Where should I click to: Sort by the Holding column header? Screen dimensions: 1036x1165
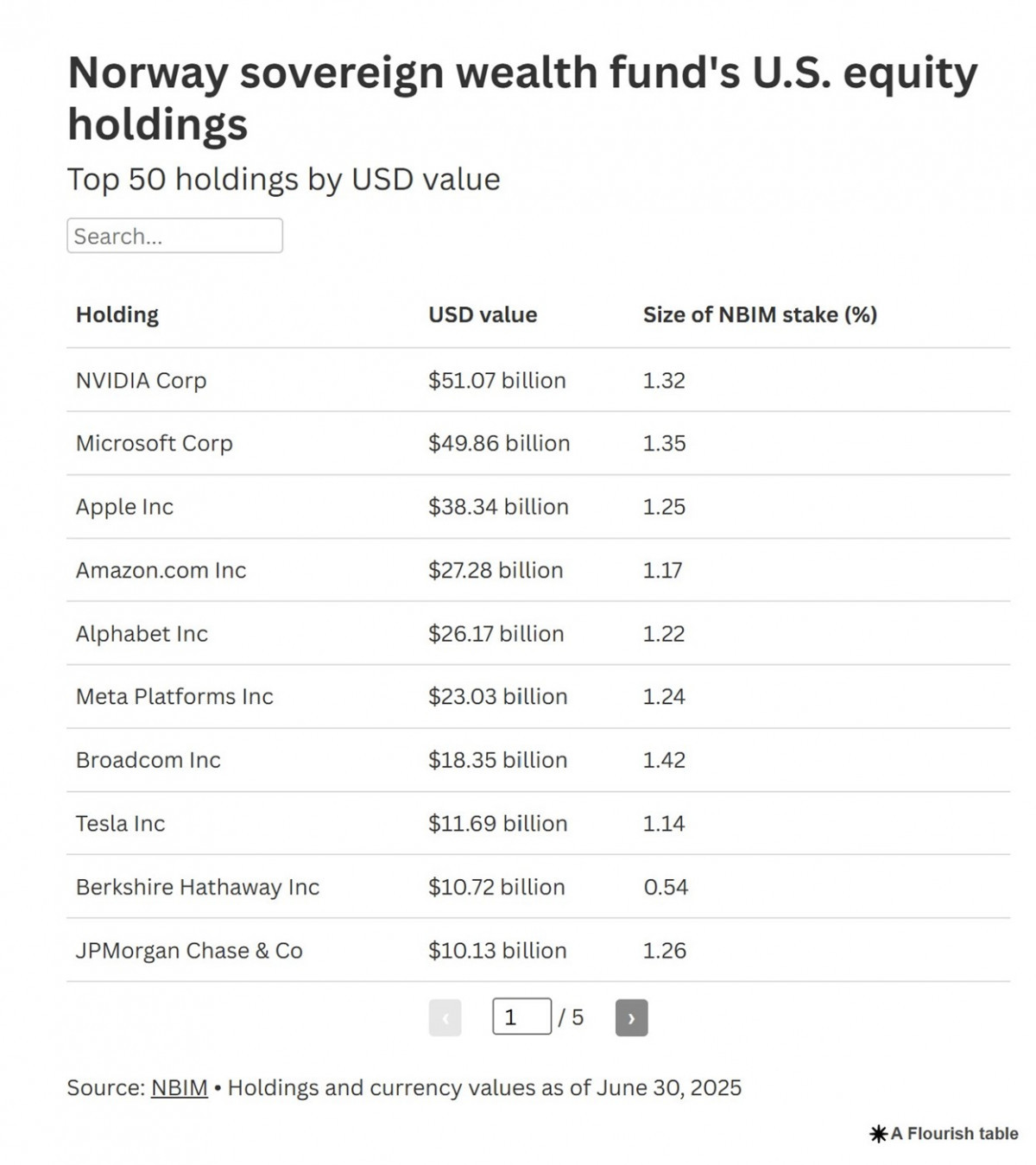coord(117,314)
